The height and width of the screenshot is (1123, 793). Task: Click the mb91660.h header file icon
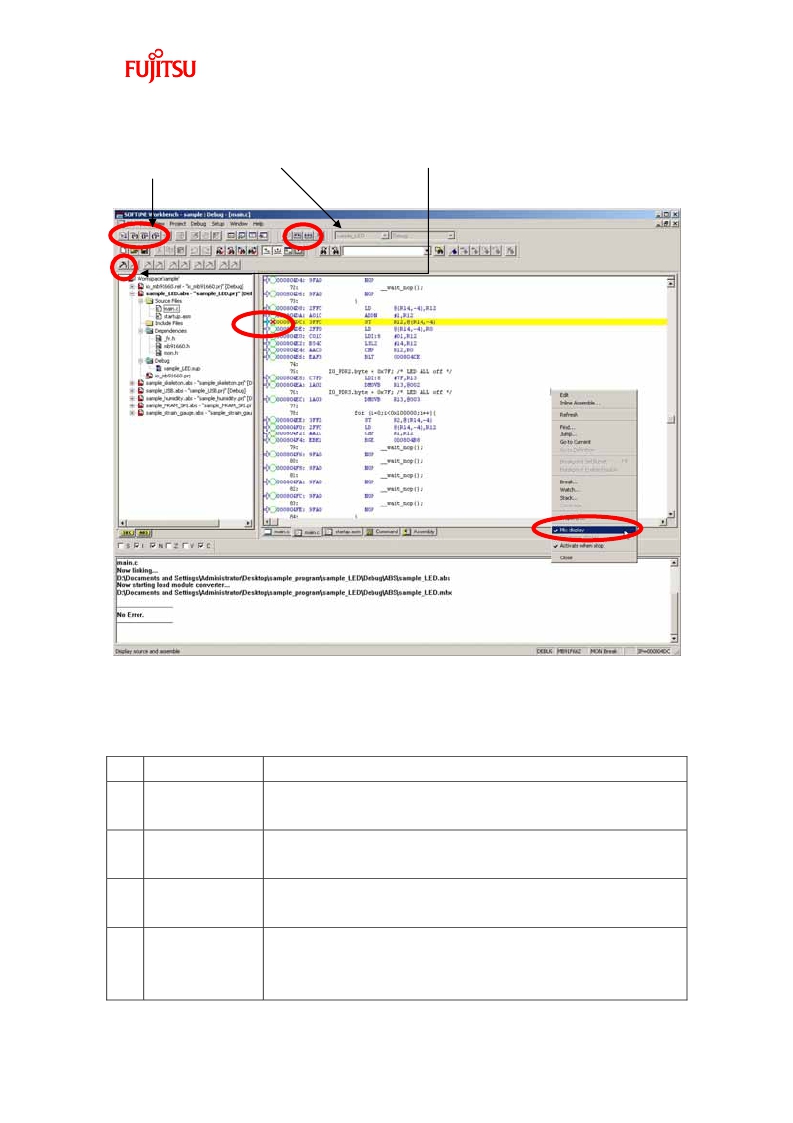pos(159,346)
